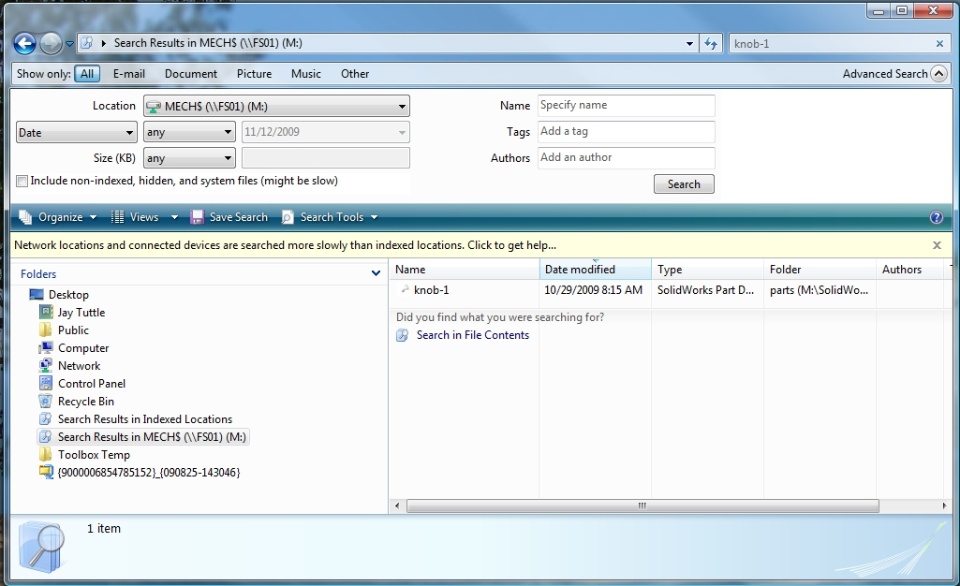960x586 pixels.
Task: Sort by Date modified column header
Action: coord(595,269)
